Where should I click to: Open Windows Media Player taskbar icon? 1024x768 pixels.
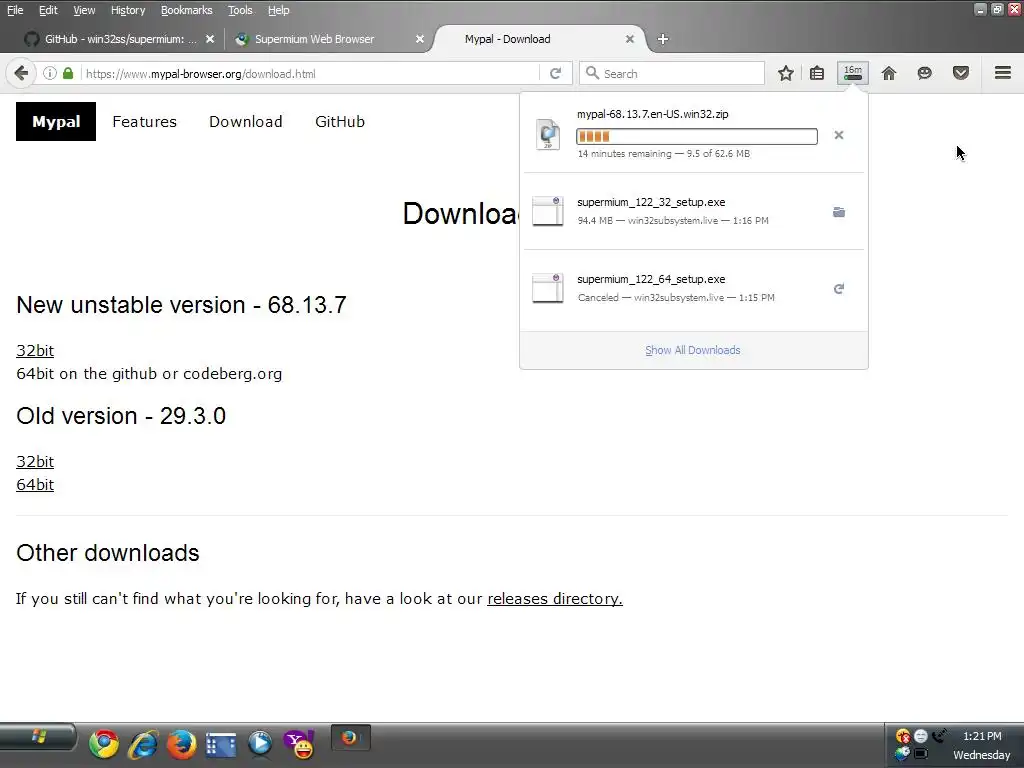(x=260, y=744)
